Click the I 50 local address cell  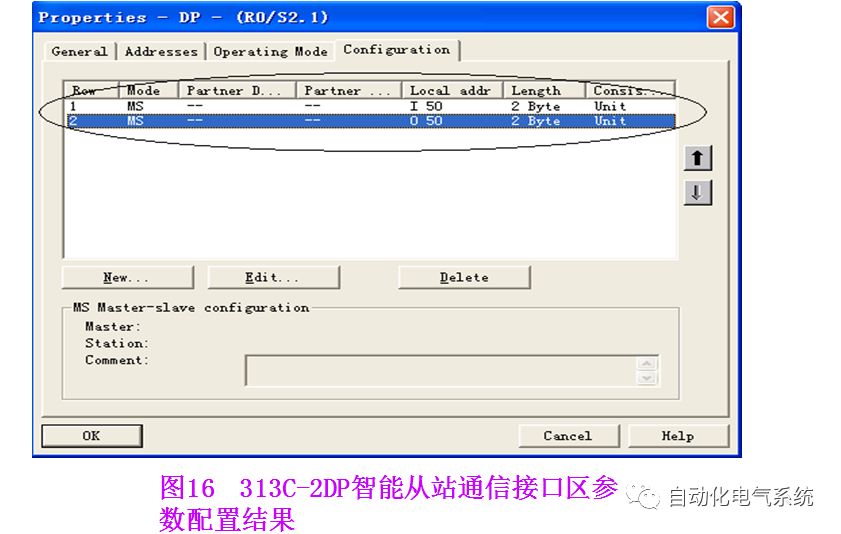coord(426,106)
